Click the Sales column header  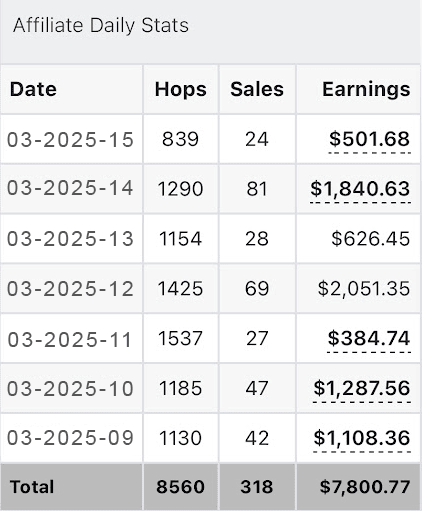point(257,89)
